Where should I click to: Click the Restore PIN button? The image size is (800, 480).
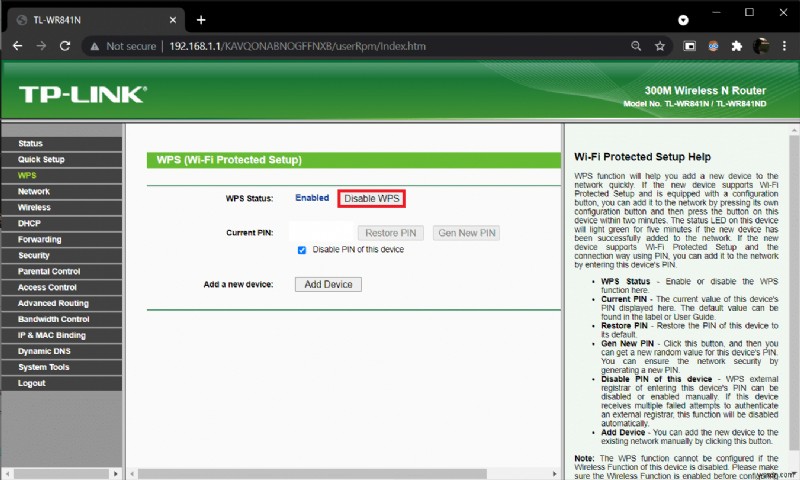390,233
